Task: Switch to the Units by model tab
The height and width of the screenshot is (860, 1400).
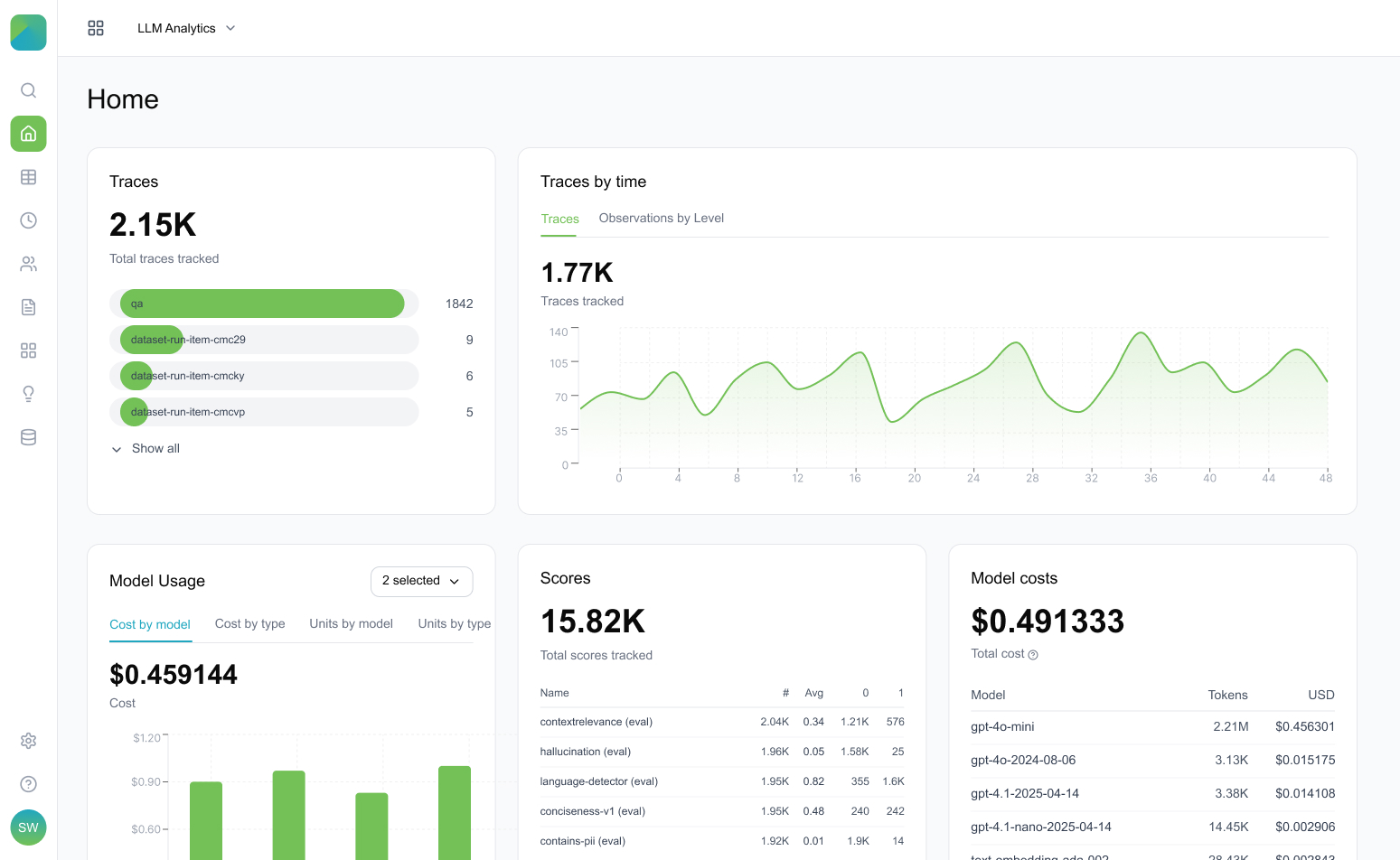Action: [351, 623]
